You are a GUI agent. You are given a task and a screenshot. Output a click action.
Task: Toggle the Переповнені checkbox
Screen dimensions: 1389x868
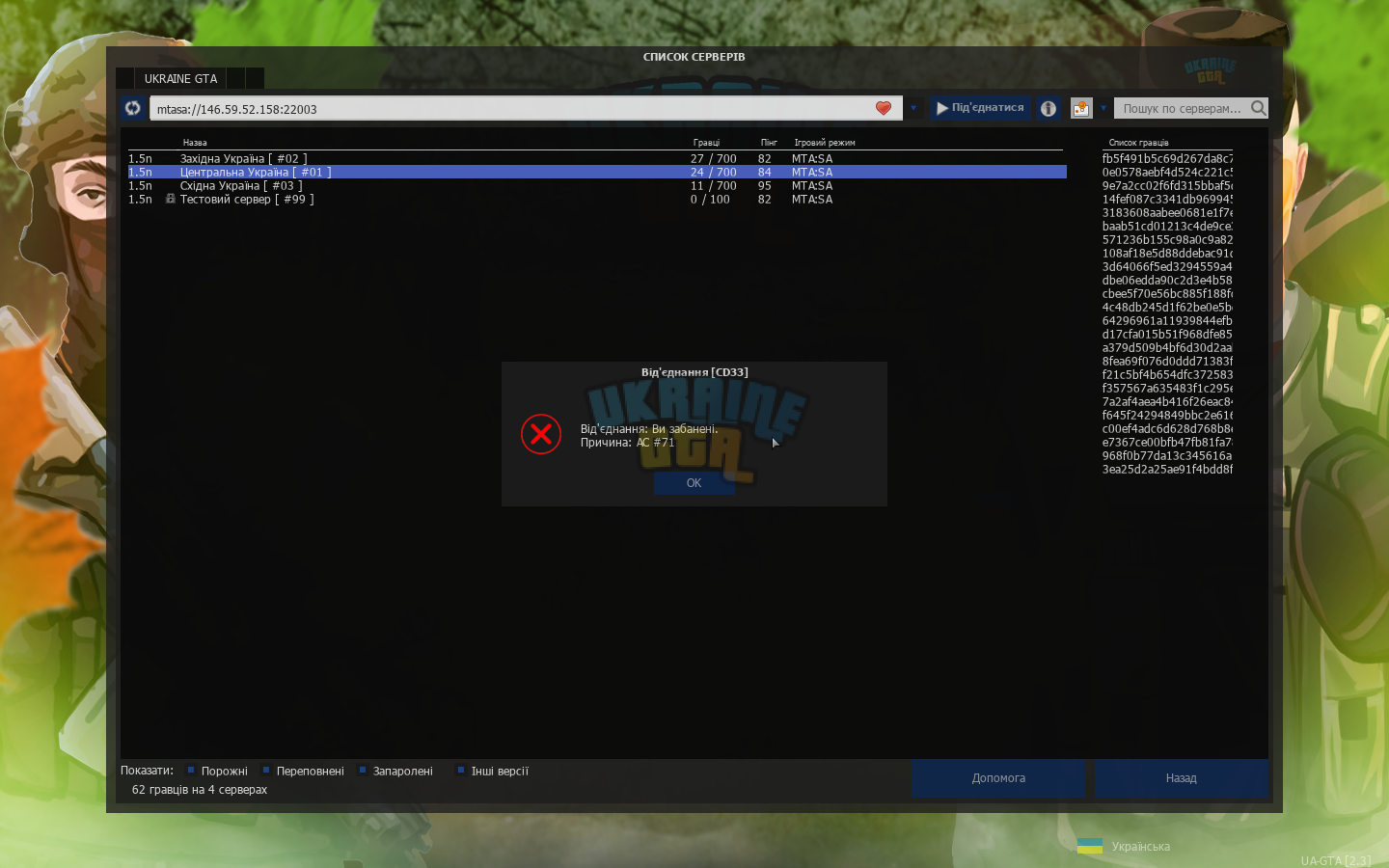(x=266, y=770)
